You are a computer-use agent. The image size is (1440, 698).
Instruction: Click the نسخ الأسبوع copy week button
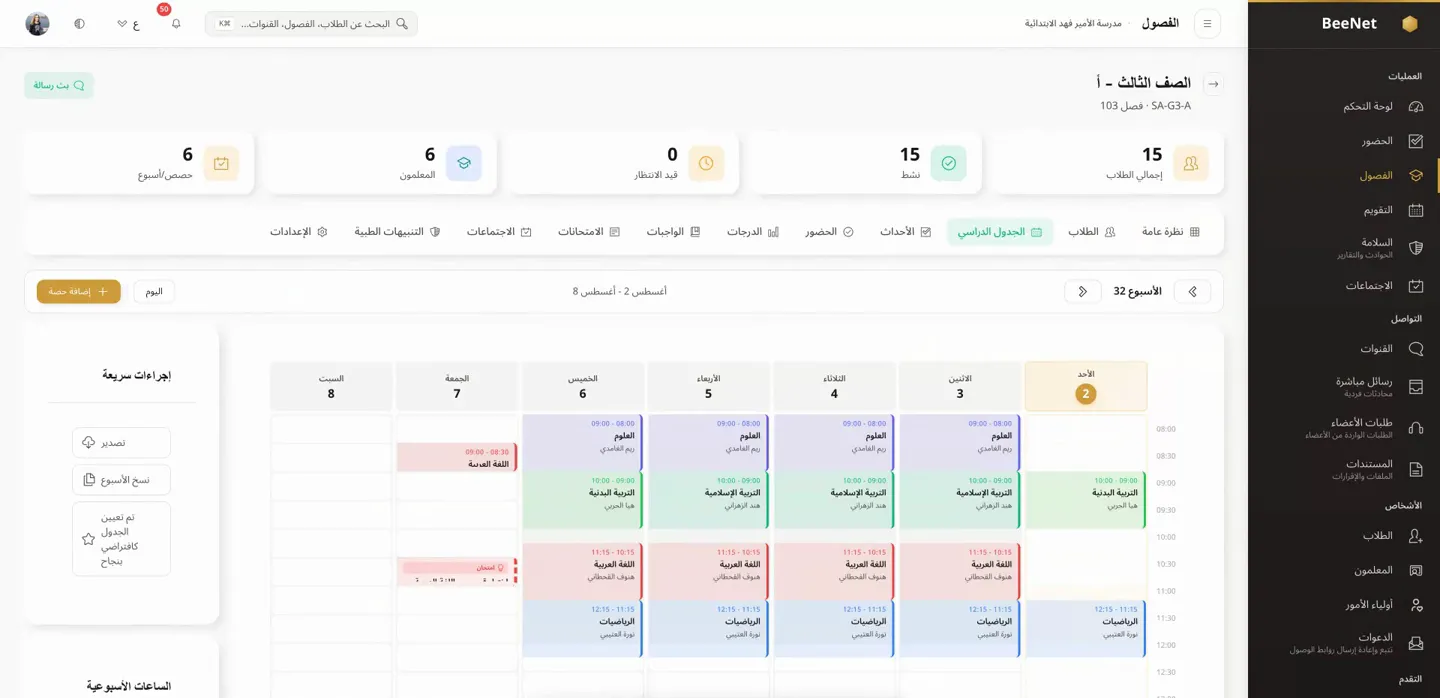click(121, 480)
